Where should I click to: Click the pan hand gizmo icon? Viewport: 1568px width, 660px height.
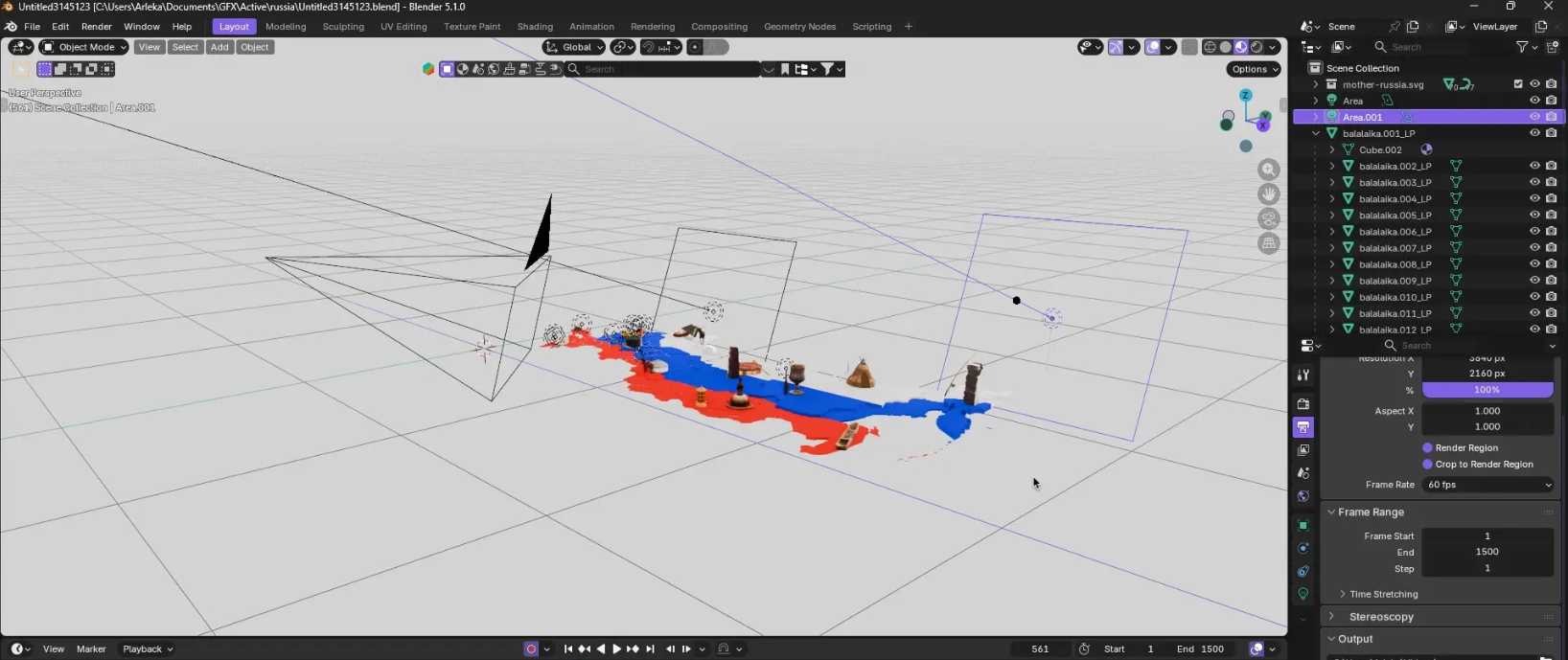[1269, 193]
